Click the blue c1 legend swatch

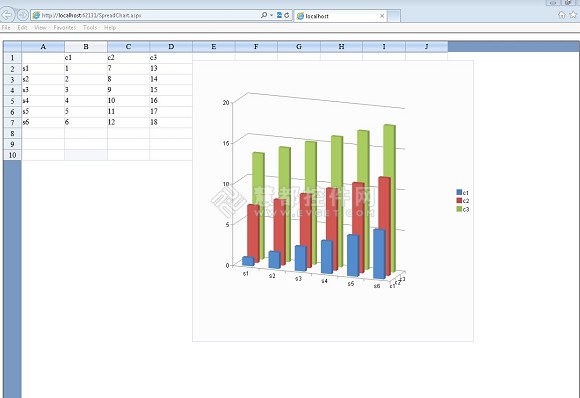(x=459, y=192)
